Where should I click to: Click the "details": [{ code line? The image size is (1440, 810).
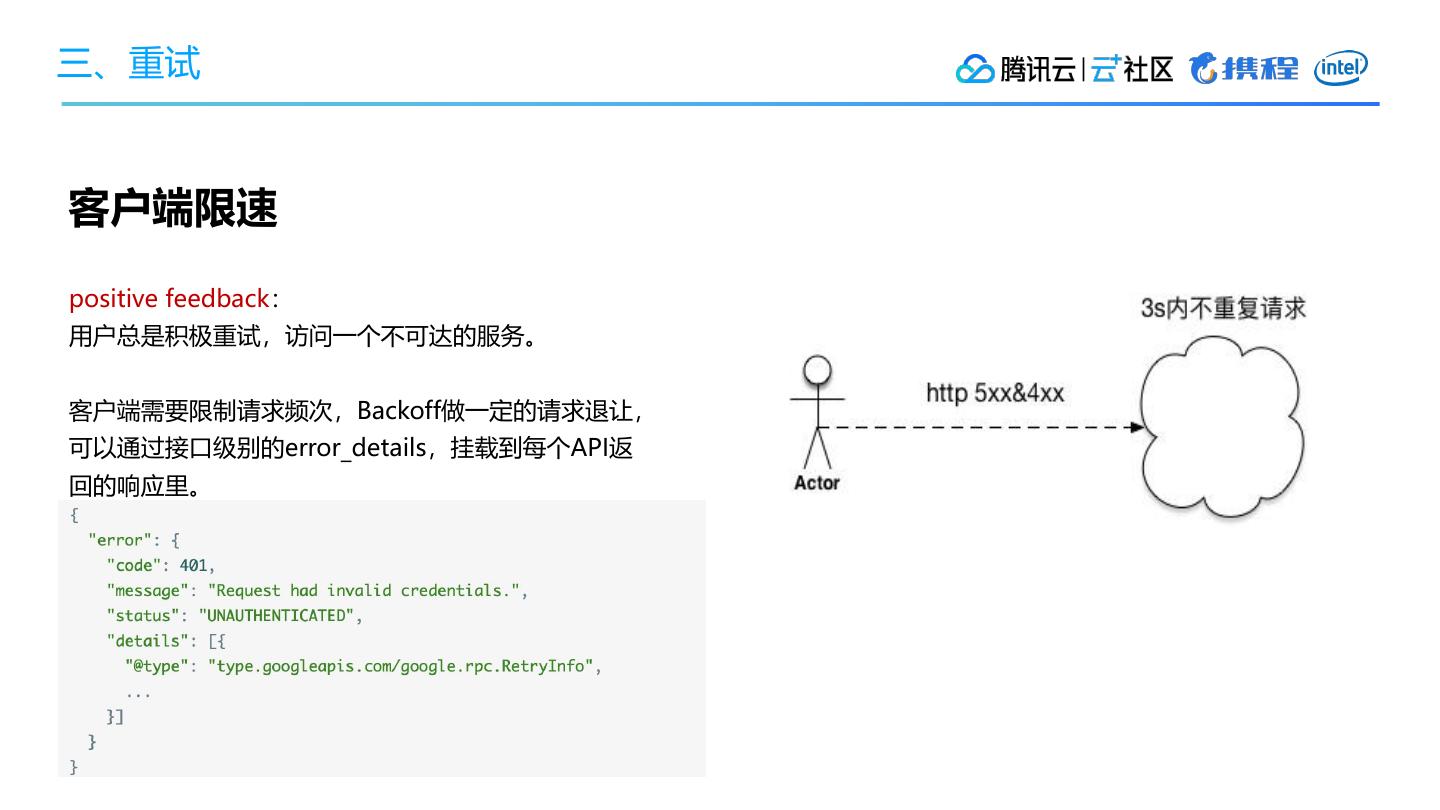pyautogui.click(x=166, y=640)
